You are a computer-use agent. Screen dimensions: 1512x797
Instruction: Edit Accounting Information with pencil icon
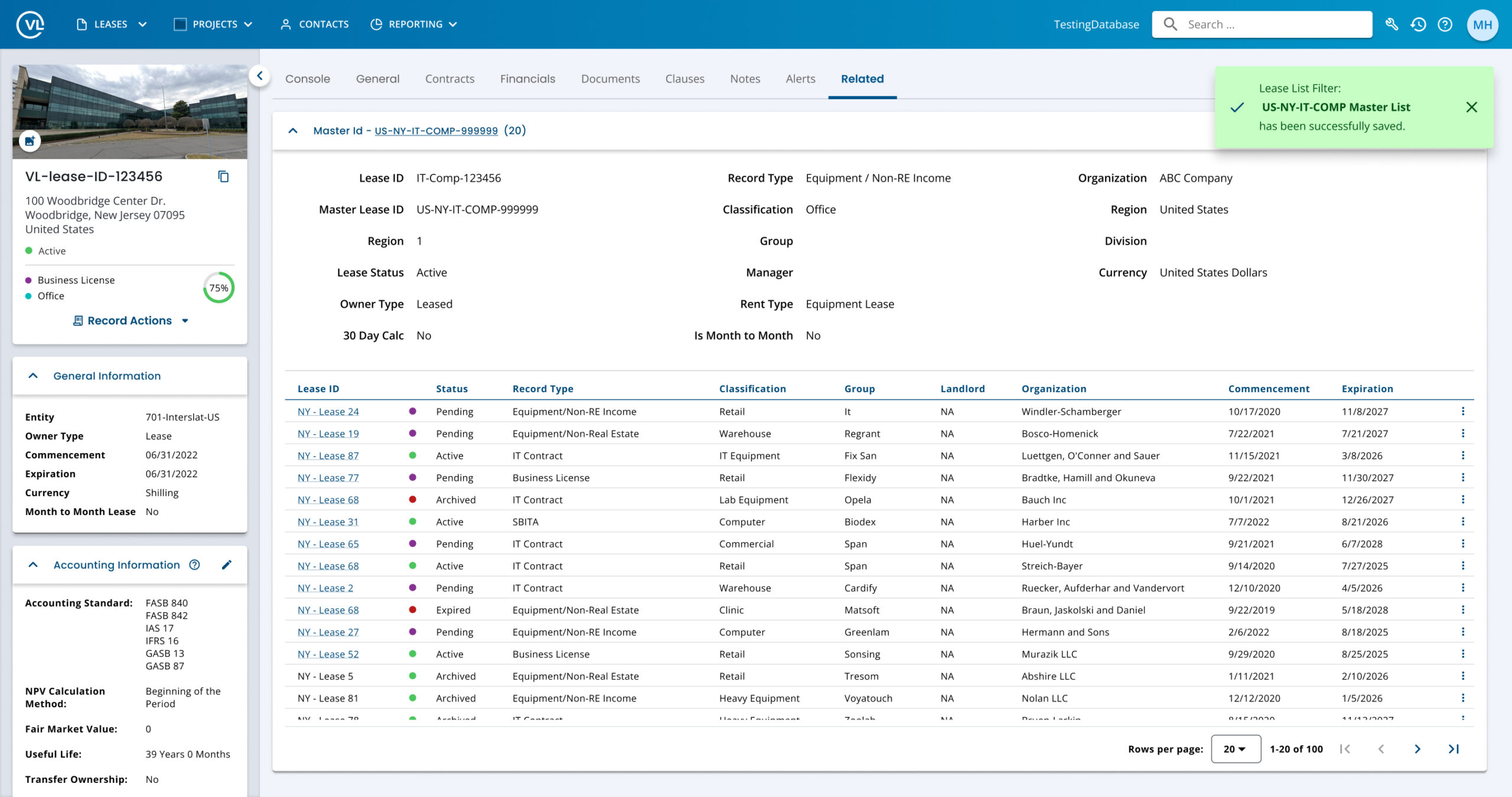[227, 565]
